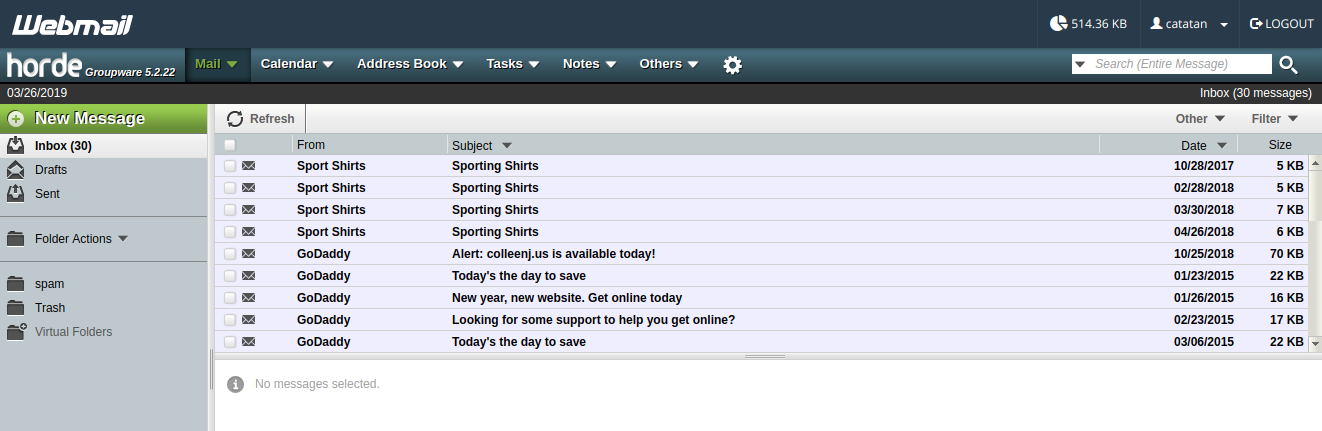Click the LOGOUT link
Image resolution: width=1322 pixels, height=431 pixels.
(1281, 23)
